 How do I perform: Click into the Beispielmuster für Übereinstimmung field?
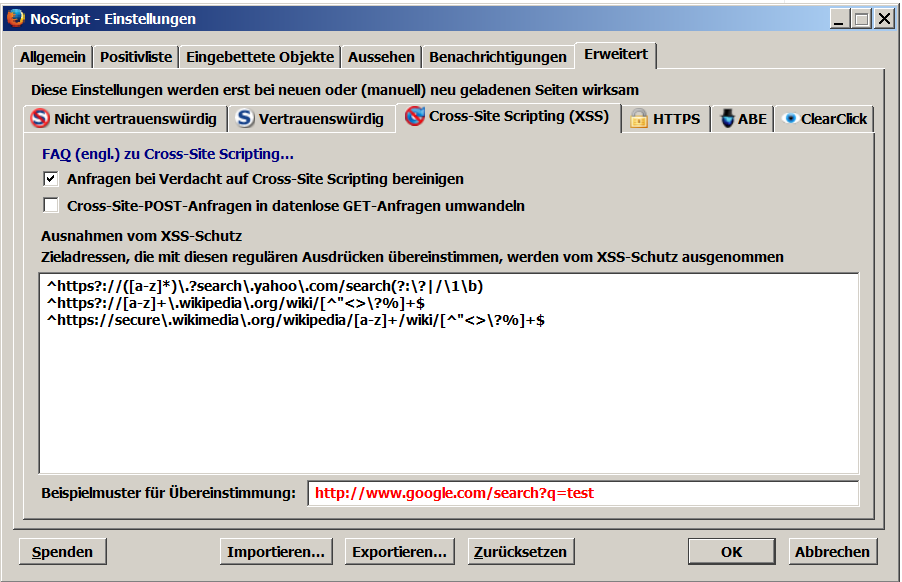[x=583, y=493]
